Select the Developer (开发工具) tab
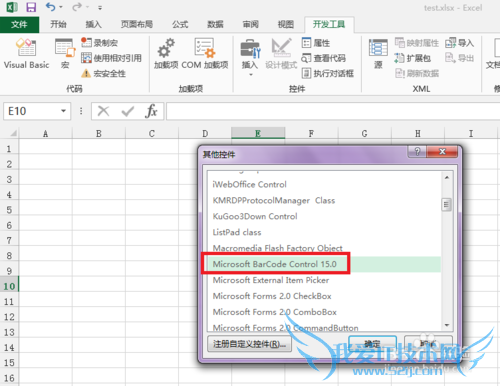The width and height of the screenshot is (500, 386). [329, 24]
